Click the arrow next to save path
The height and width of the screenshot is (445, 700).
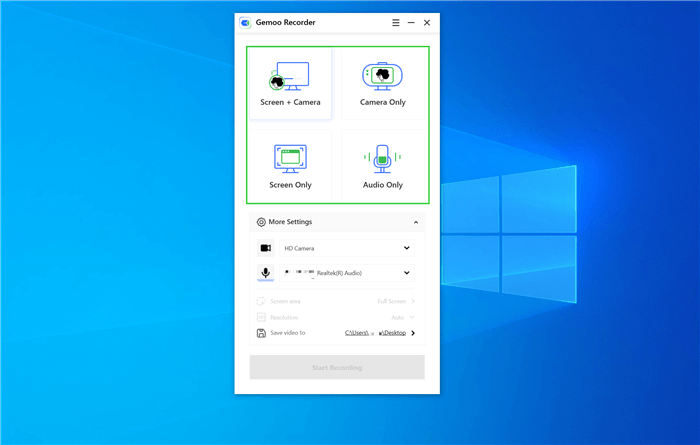[413, 333]
